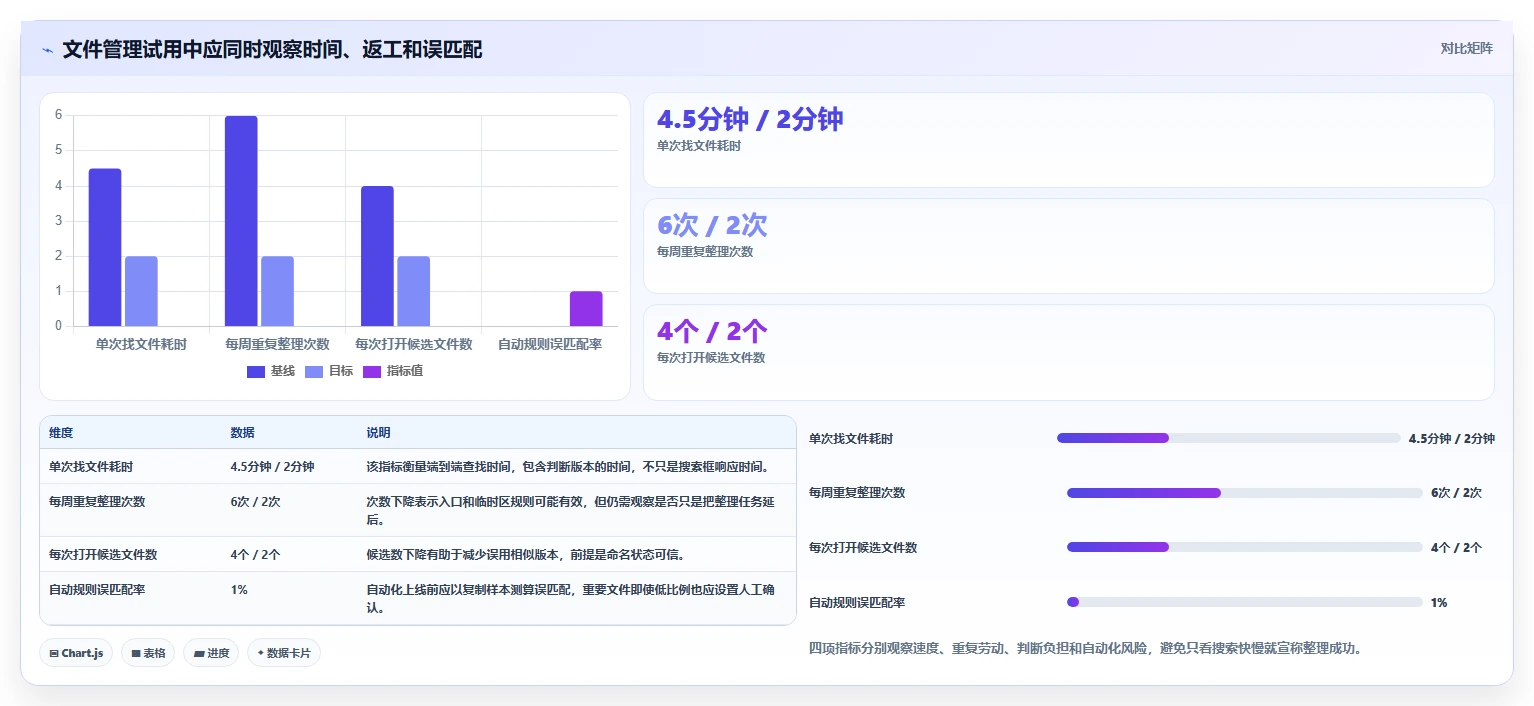The width and height of the screenshot is (1534, 706).
Task: Open the 6次 / 2次 data card
Action: click(x=1068, y=246)
